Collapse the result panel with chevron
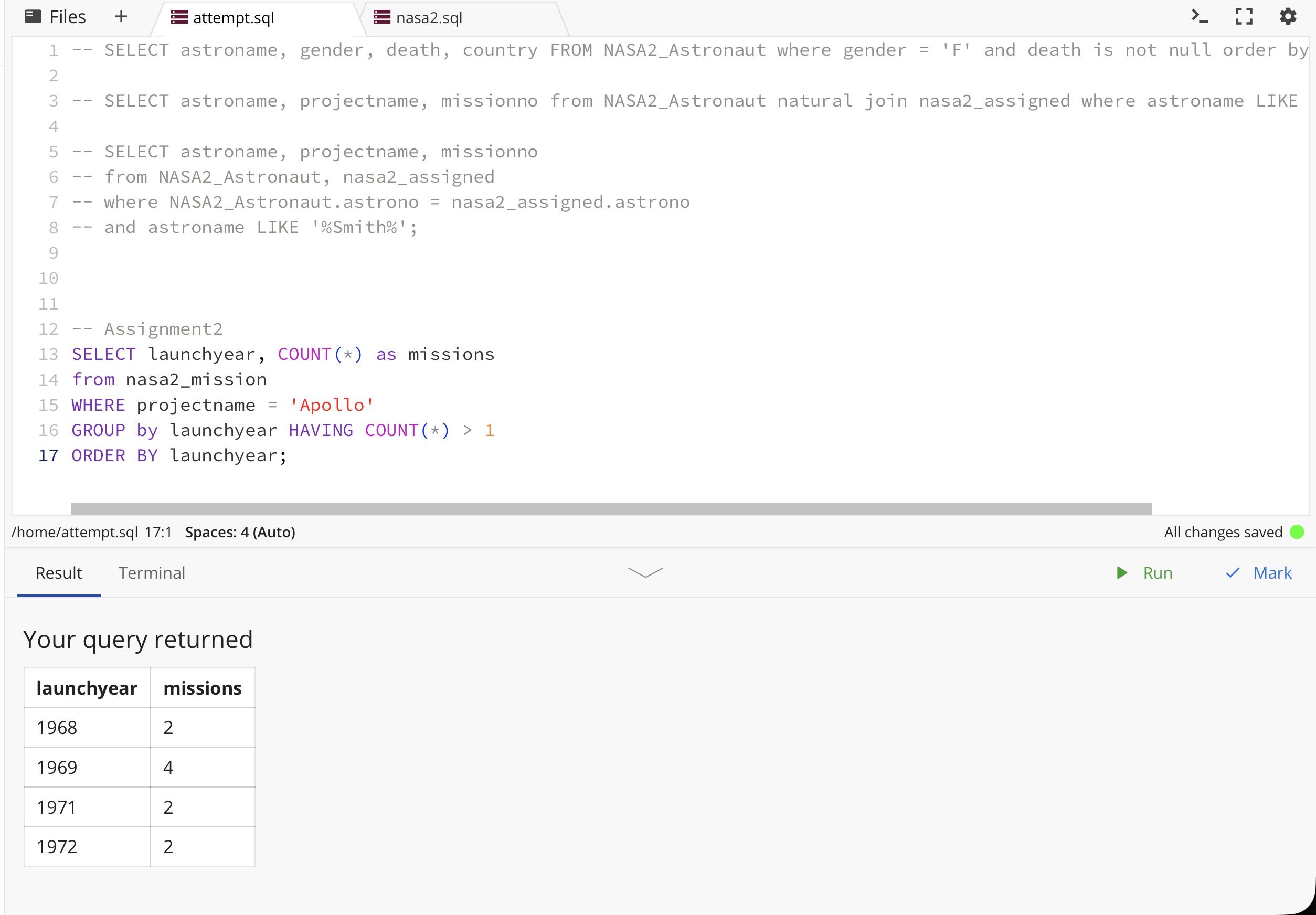This screenshot has width=1316, height=915. (645, 572)
